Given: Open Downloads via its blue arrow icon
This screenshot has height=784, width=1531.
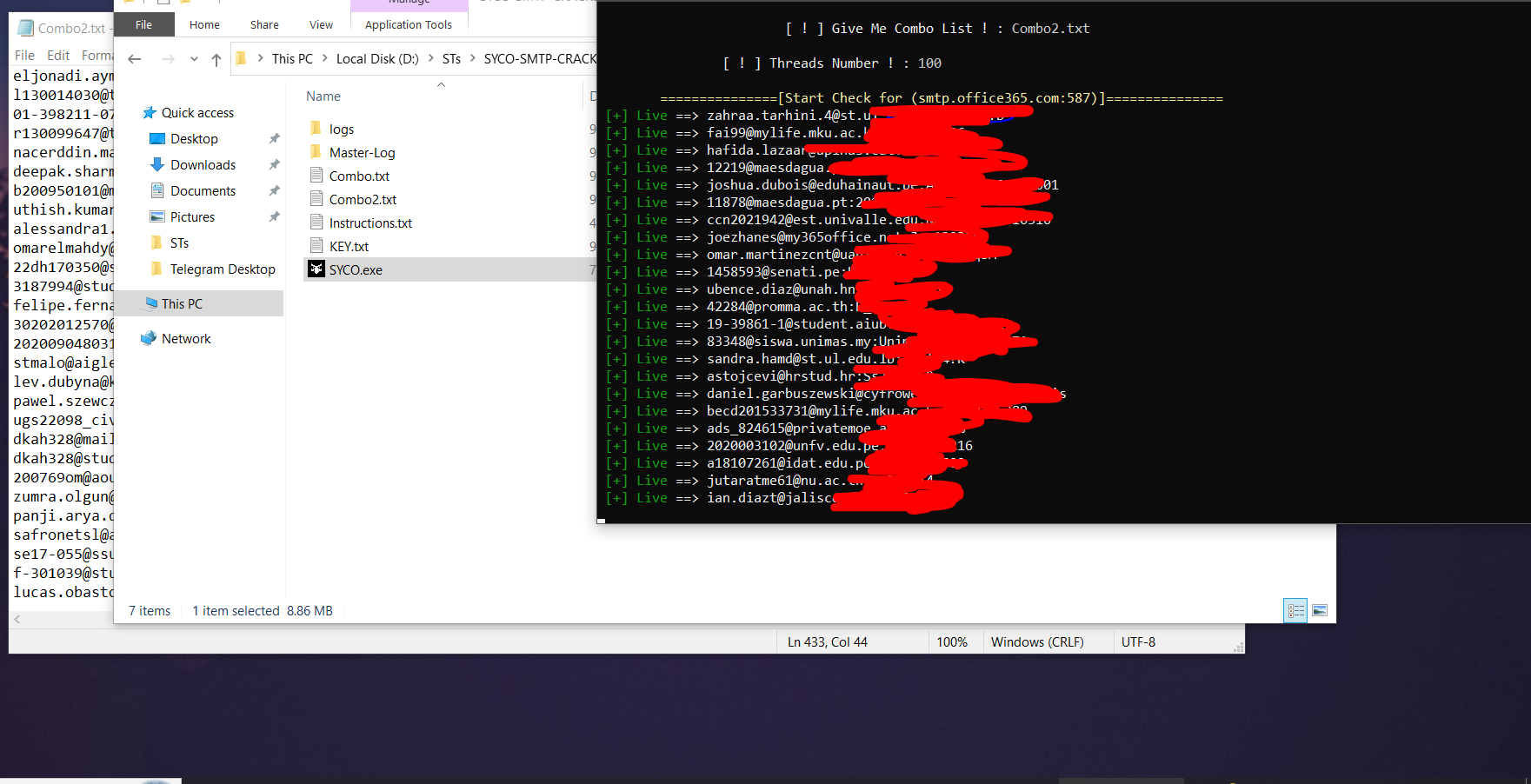Looking at the screenshot, I should (157, 164).
